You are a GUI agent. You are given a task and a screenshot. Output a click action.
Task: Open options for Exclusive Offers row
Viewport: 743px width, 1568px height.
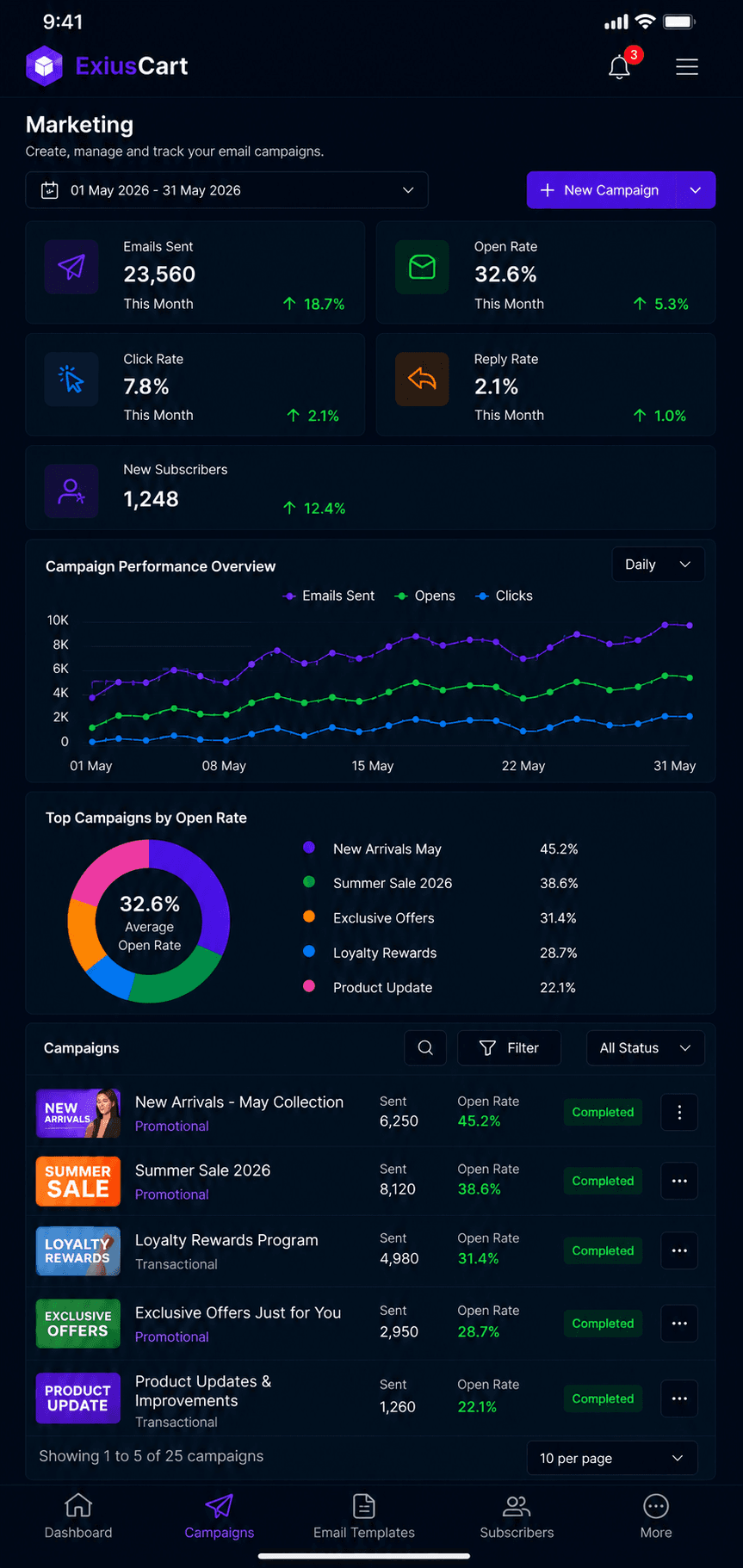point(679,1323)
